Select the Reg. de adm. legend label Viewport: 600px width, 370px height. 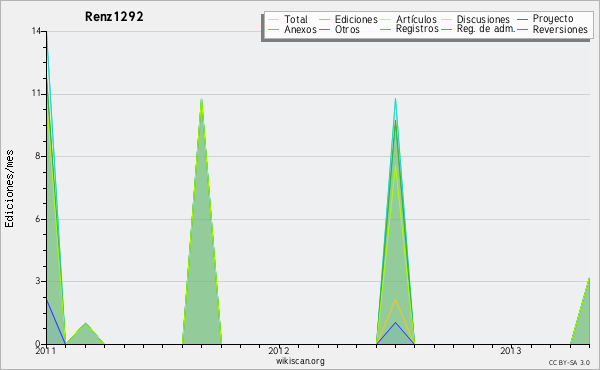tap(486, 29)
